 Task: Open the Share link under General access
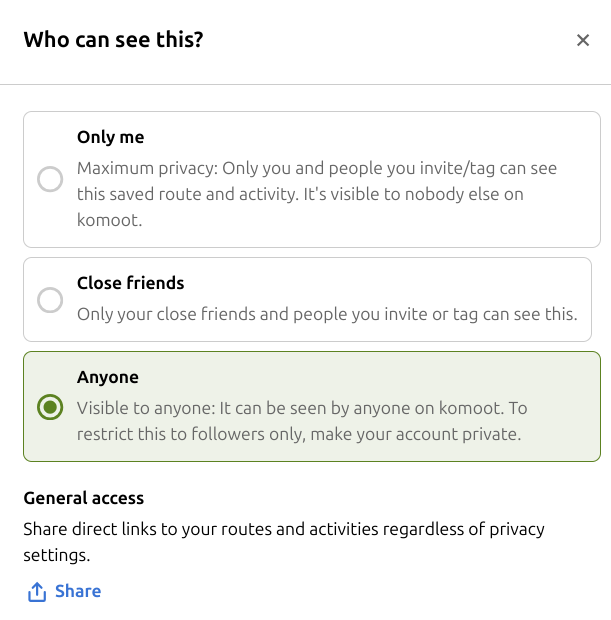tap(64, 592)
